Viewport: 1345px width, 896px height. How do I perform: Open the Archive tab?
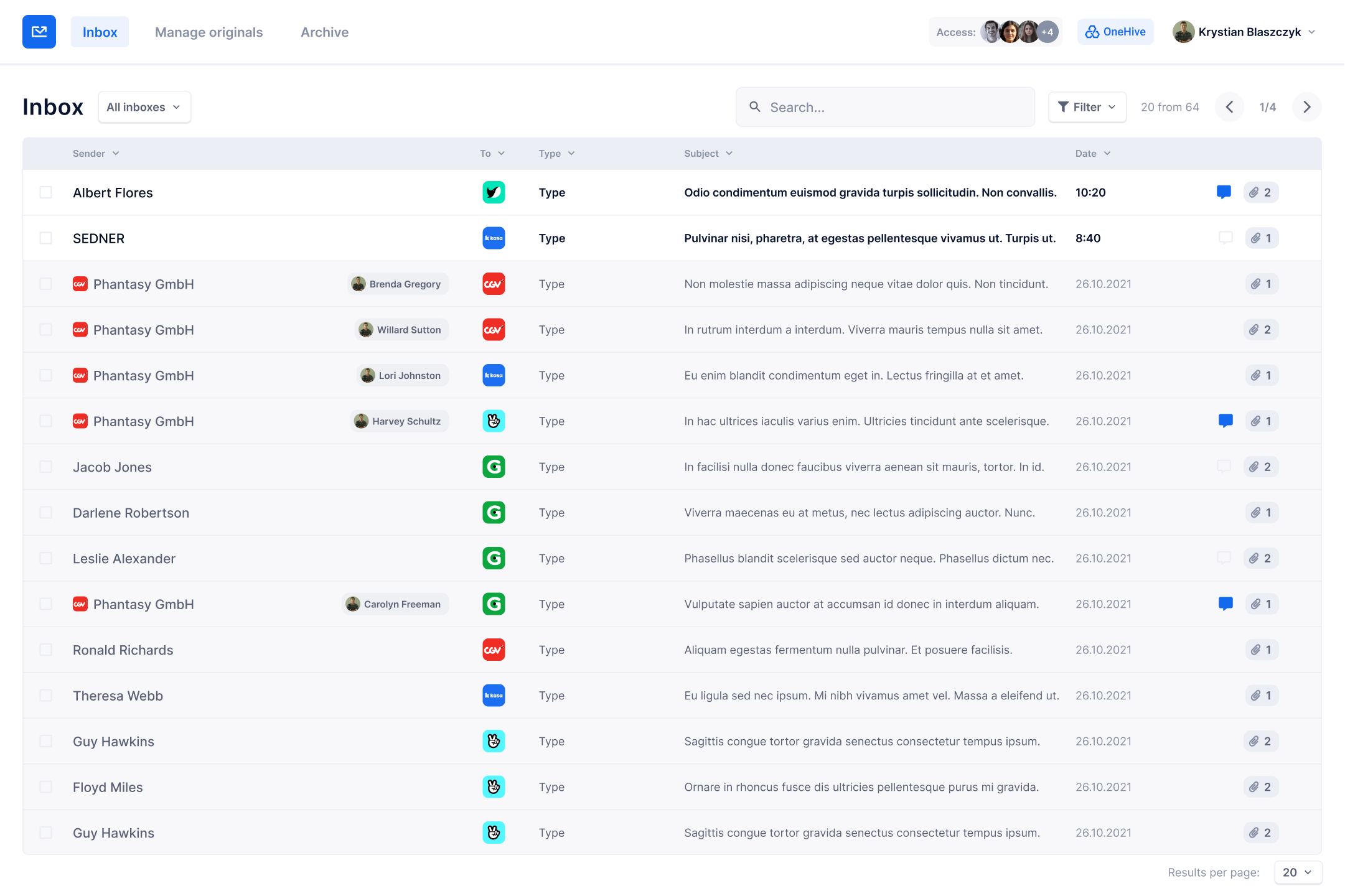pyautogui.click(x=324, y=32)
